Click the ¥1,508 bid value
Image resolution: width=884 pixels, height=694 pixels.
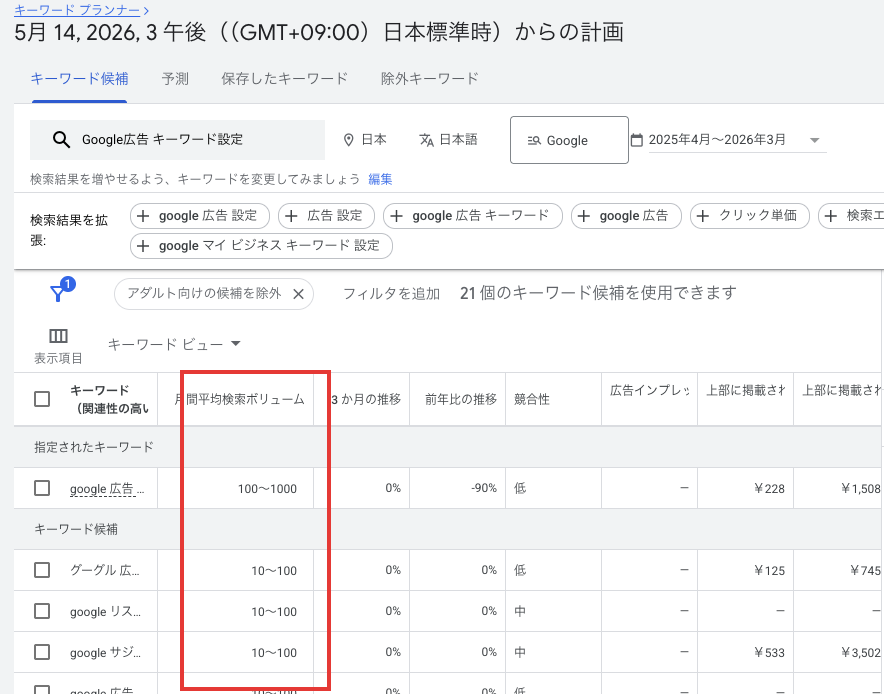(x=860, y=488)
